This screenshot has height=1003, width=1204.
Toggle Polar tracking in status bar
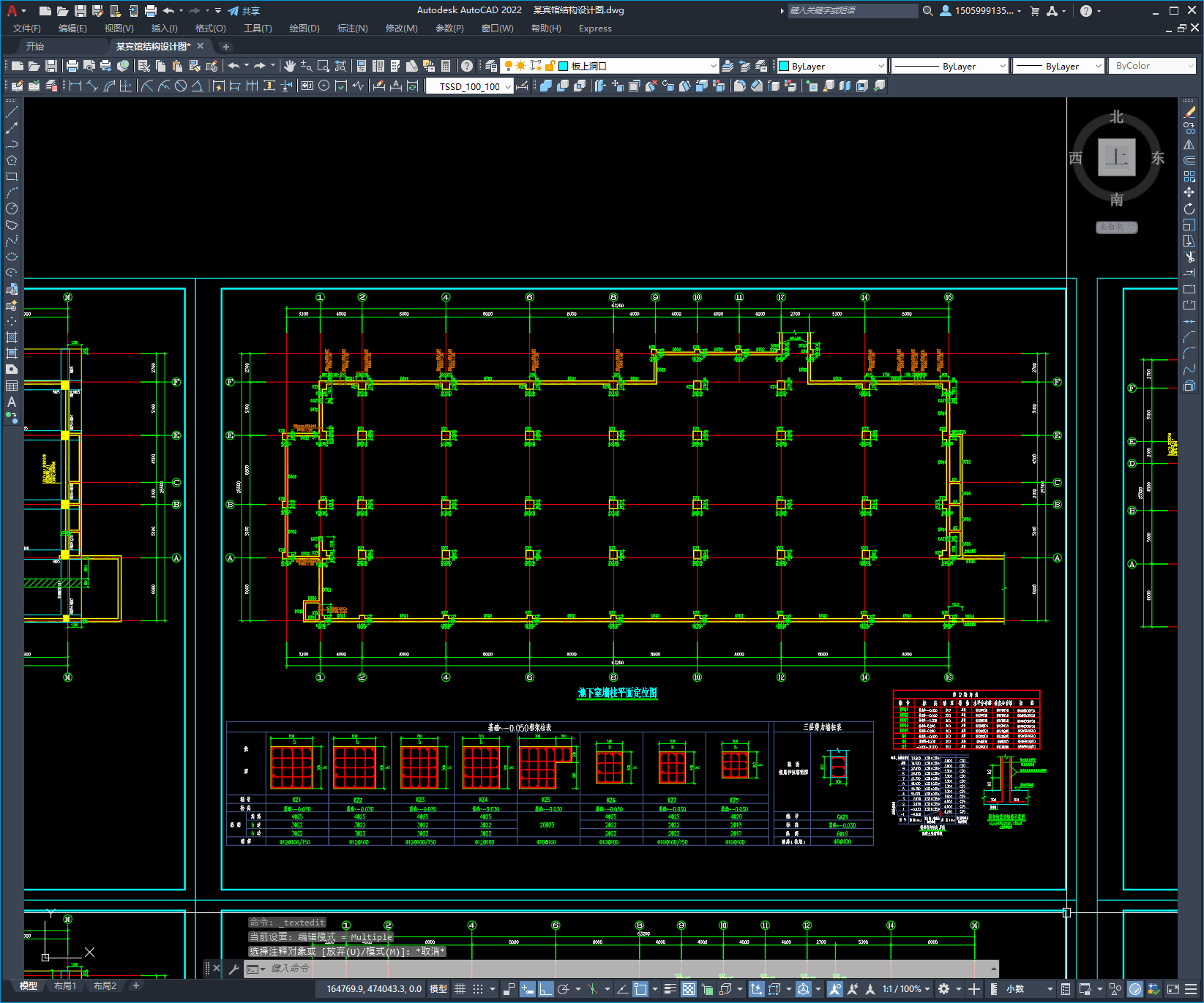pyautogui.click(x=564, y=989)
